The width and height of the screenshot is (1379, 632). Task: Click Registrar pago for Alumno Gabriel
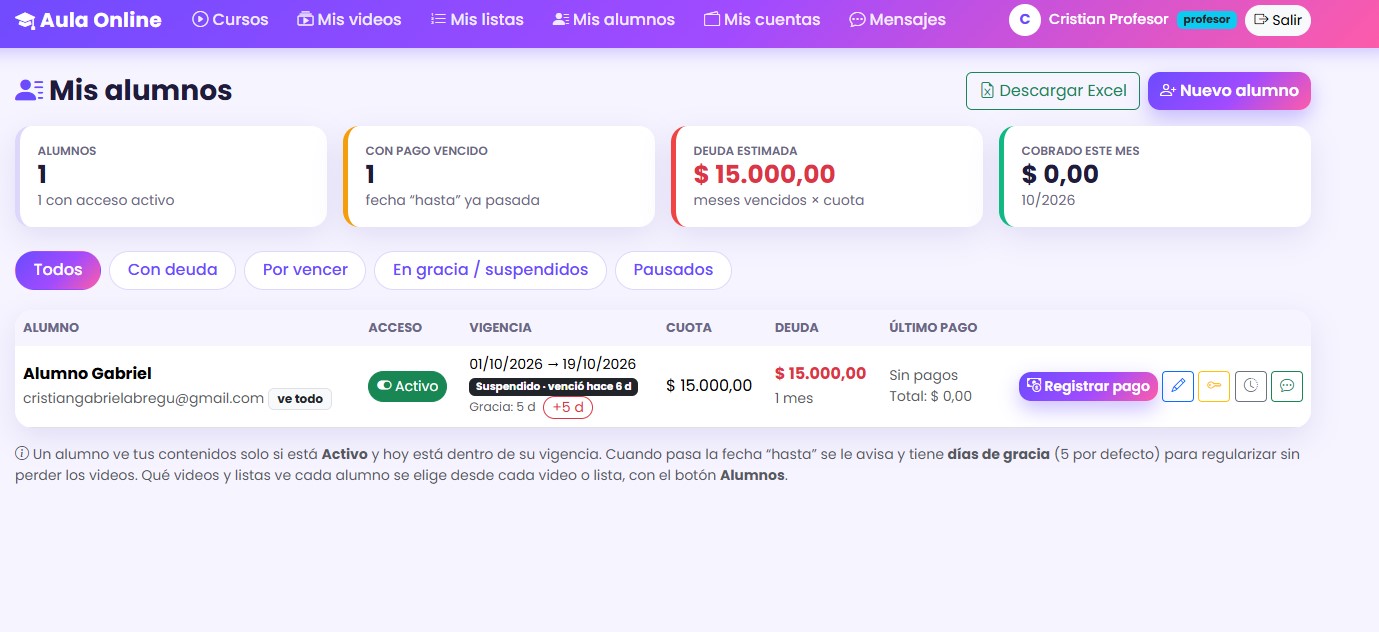pyautogui.click(x=1088, y=386)
